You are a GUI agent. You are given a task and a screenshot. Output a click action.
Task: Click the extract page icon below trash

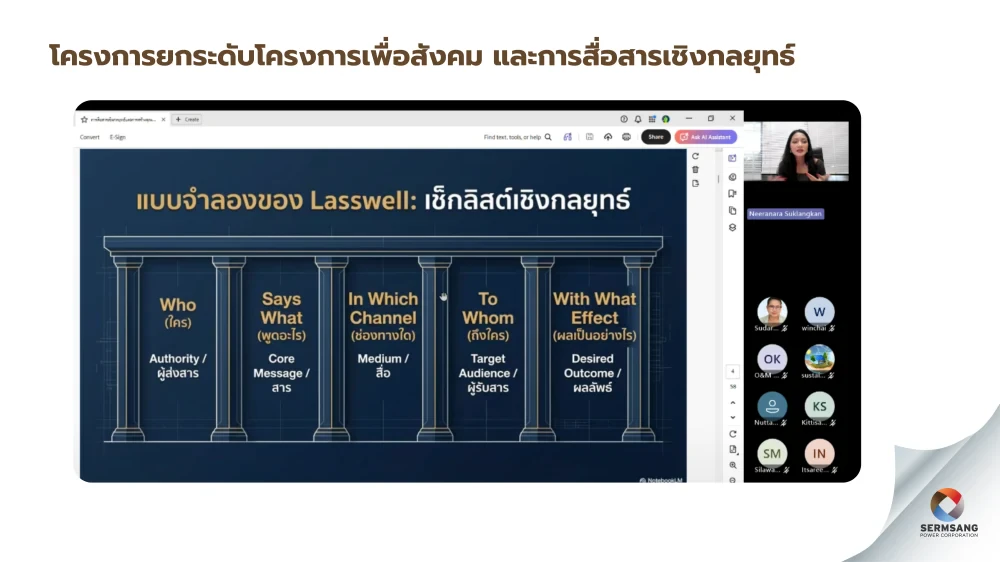(695, 184)
